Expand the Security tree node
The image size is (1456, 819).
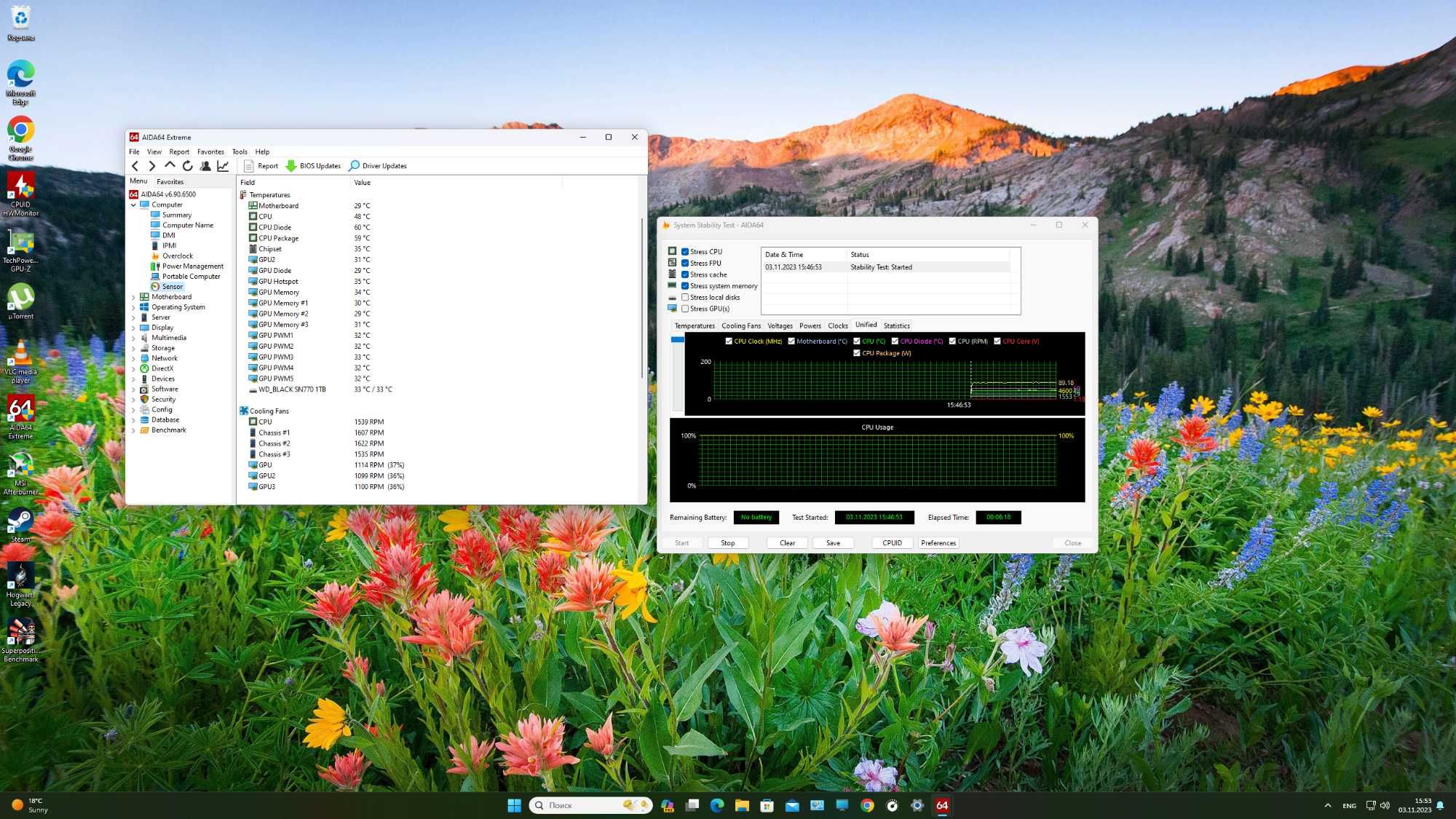click(x=133, y=400)
